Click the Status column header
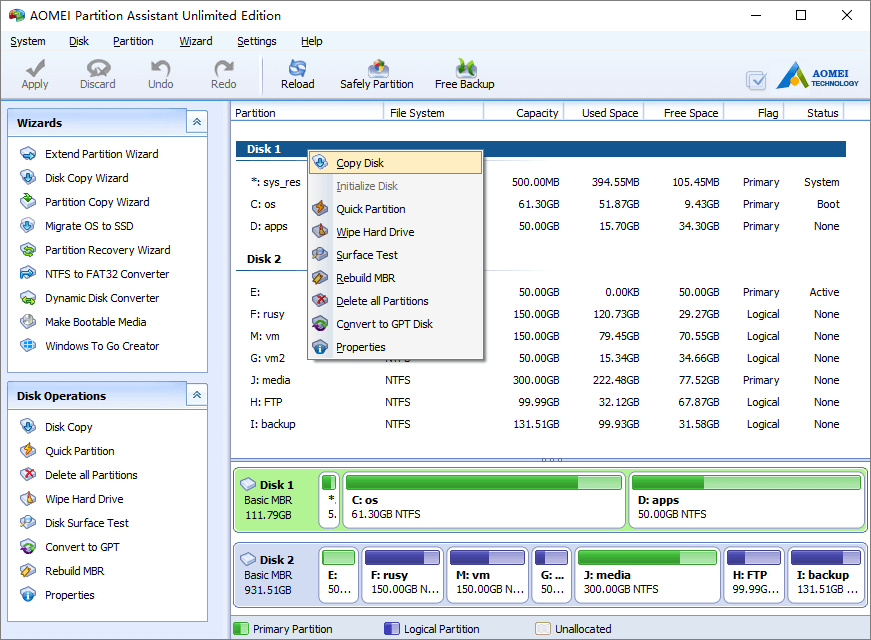This screenshot has width=871, height=640. click(814, 113)
